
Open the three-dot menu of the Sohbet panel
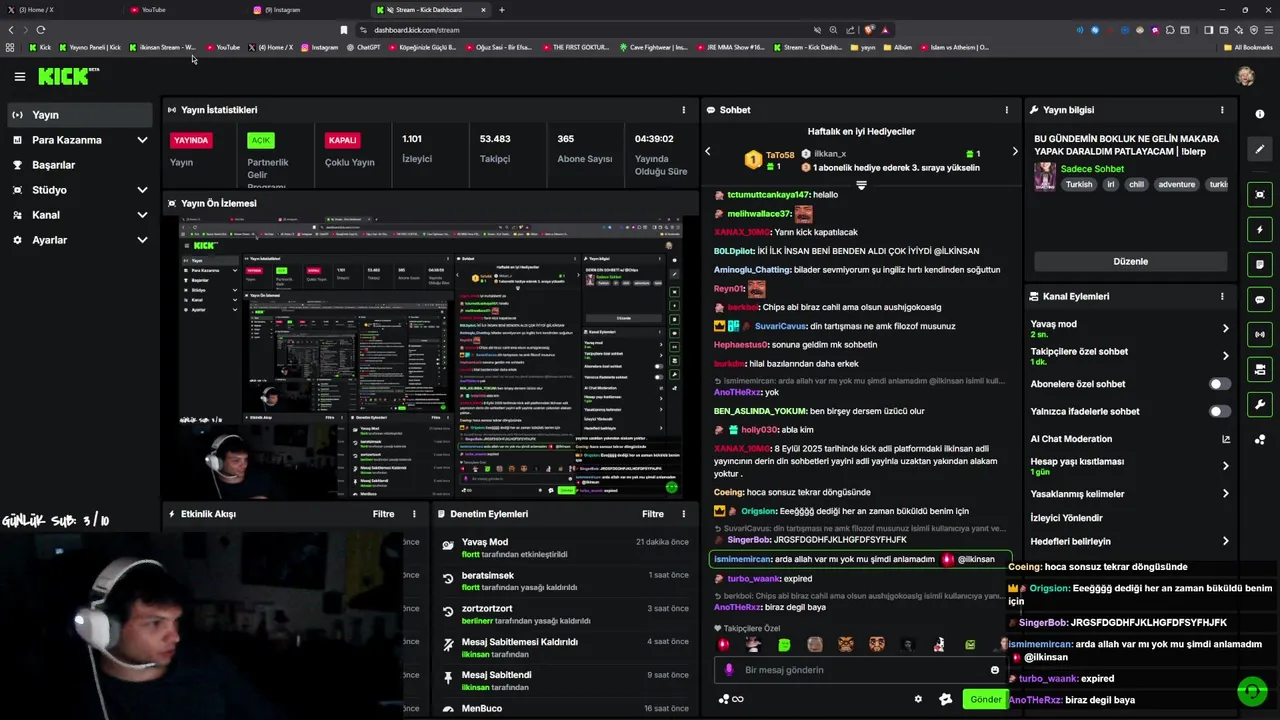pyautogui.click(x=1007, y=110)
